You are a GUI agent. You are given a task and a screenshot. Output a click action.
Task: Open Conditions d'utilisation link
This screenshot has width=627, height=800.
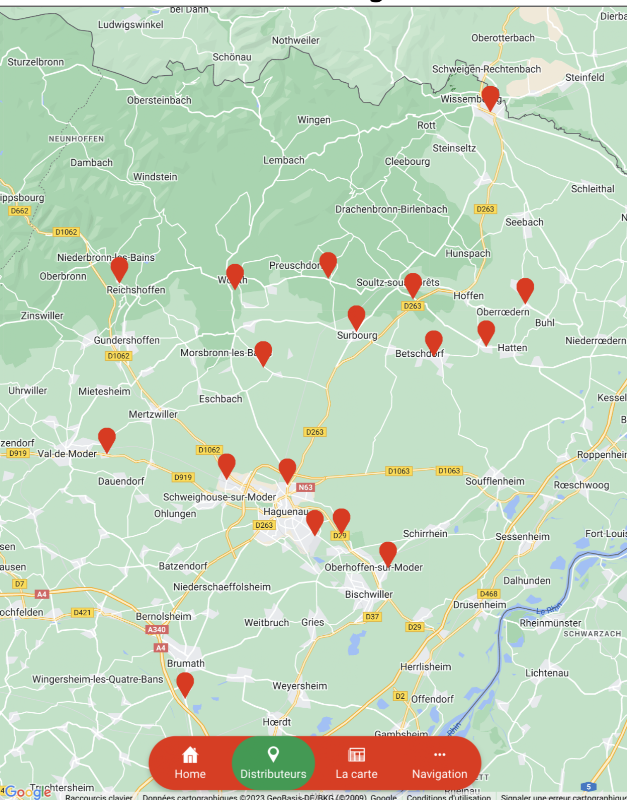tap(448, 796)
